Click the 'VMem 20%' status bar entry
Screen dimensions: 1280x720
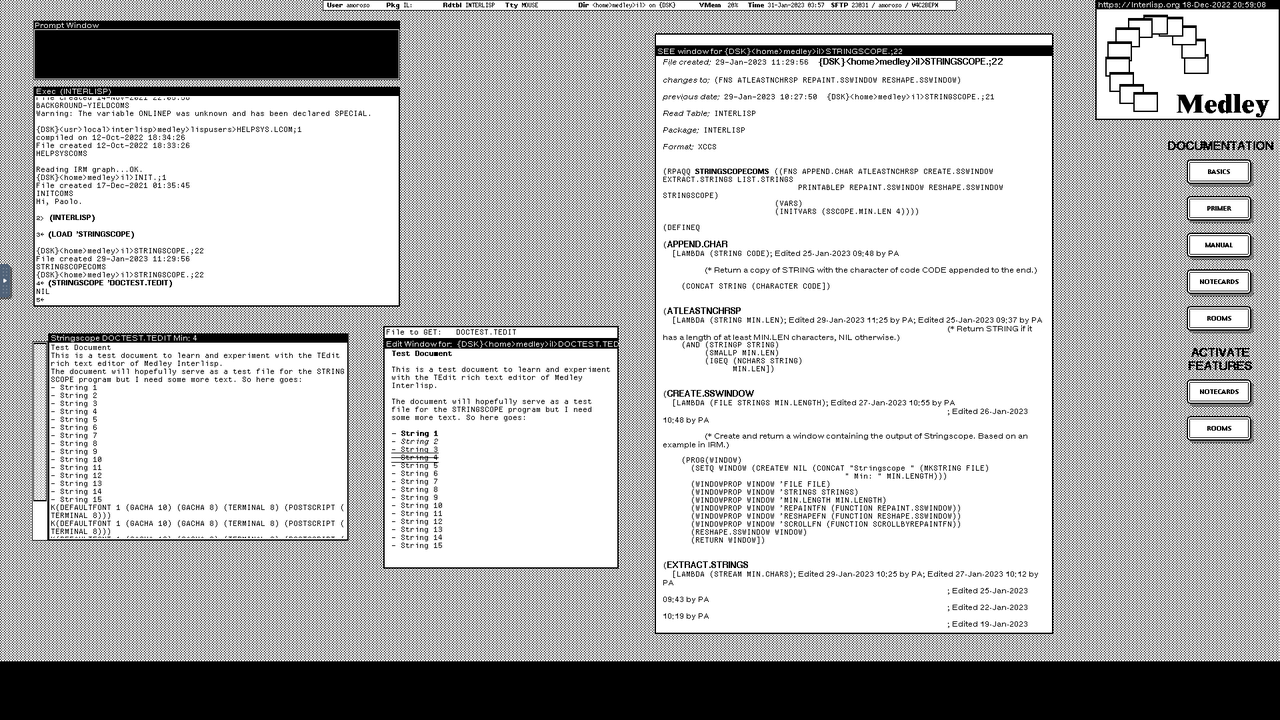(718, 5)
